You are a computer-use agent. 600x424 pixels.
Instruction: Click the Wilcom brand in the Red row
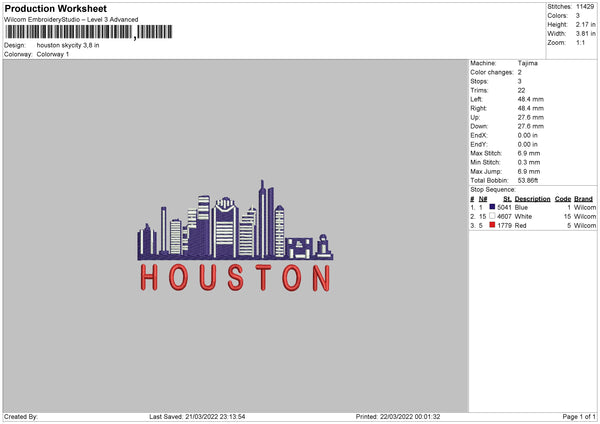585,226
